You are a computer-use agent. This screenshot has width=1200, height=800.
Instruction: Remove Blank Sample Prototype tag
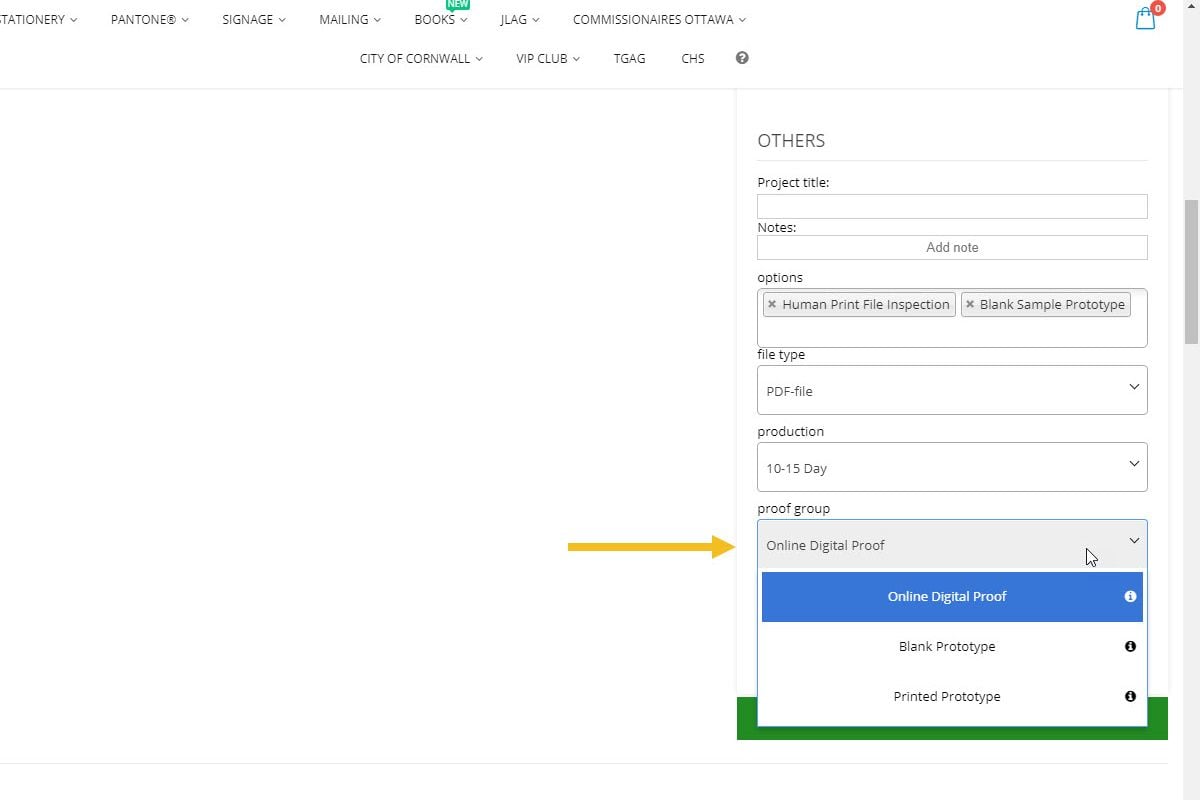(x=970, y=304)
